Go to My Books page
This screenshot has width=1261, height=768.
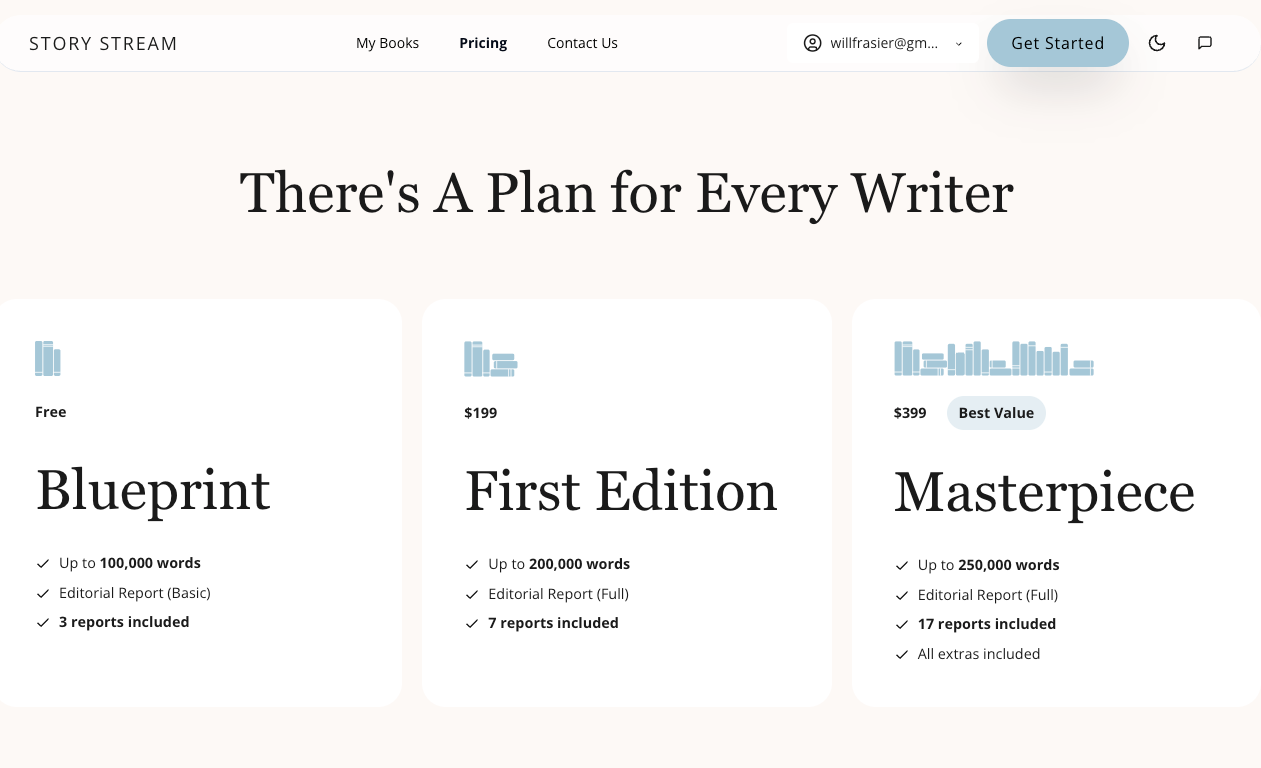coord(387,43)
